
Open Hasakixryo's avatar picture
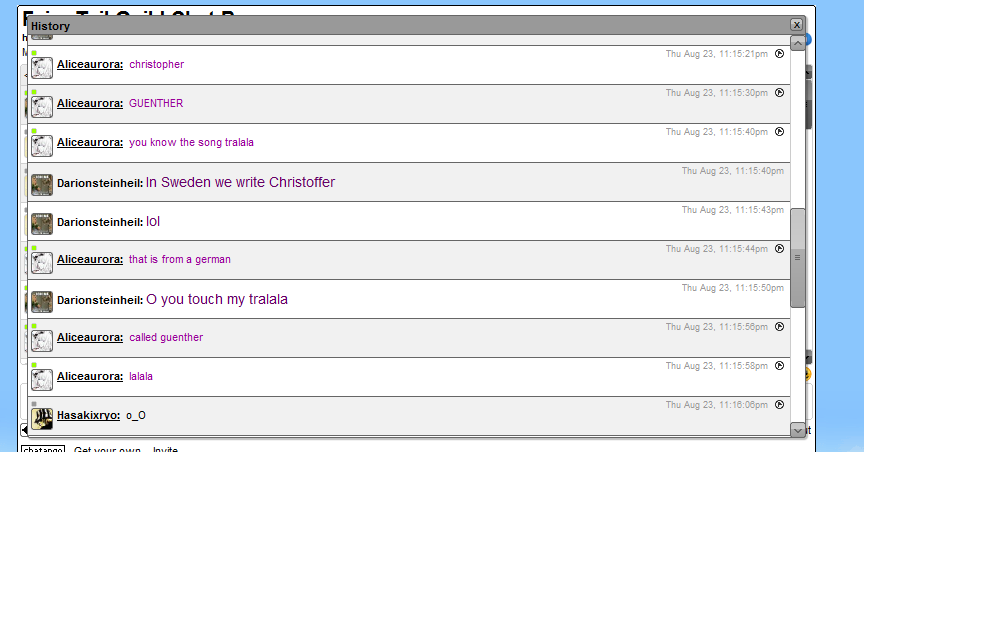point(42,419)
